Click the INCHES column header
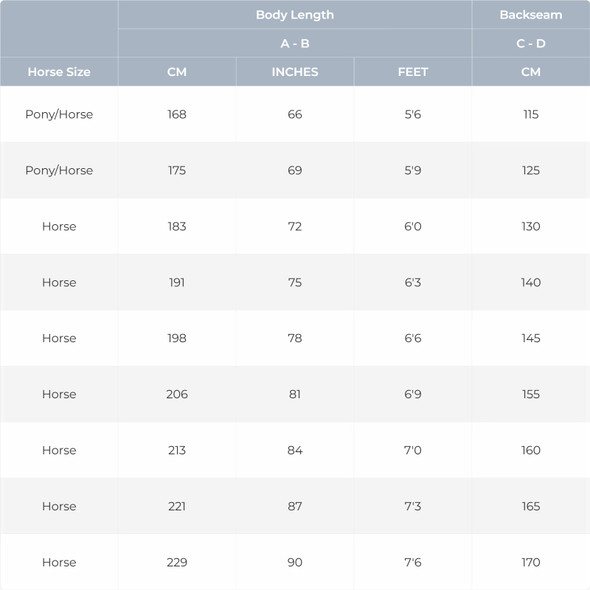 [295, 72]
